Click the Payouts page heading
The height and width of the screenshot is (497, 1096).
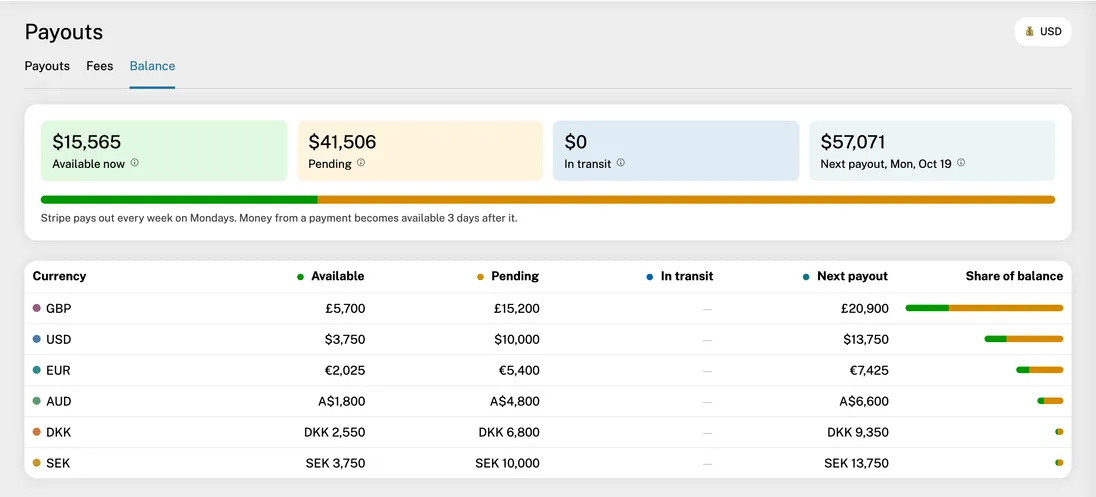(x=64, y=31)
